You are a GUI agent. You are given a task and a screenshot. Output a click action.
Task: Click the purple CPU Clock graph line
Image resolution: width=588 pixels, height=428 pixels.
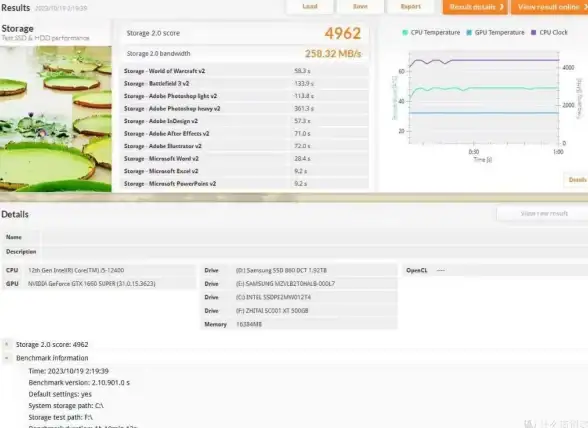pyautogui.click(x=506, y=60)
